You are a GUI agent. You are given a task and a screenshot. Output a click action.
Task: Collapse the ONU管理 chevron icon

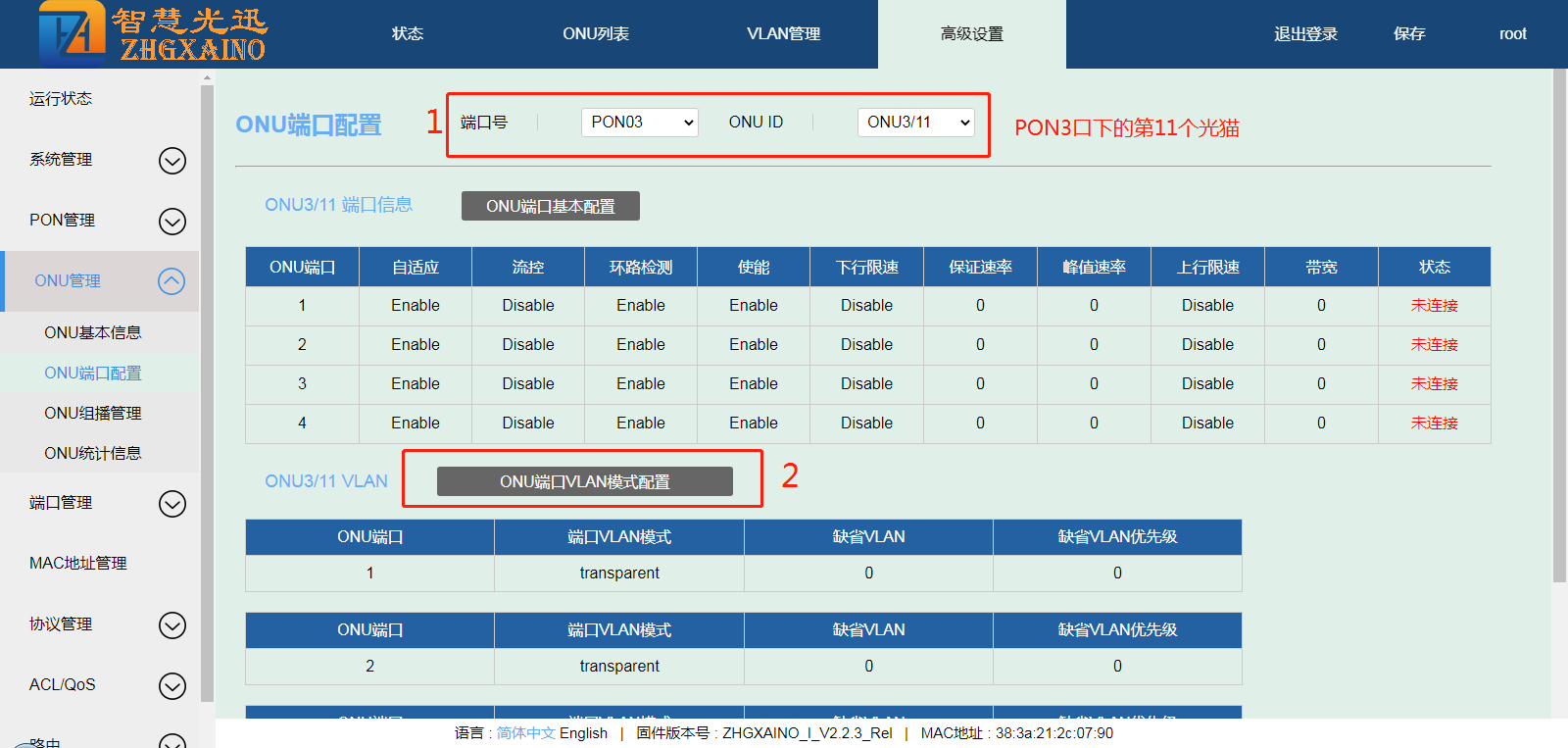tap(171, 282)
